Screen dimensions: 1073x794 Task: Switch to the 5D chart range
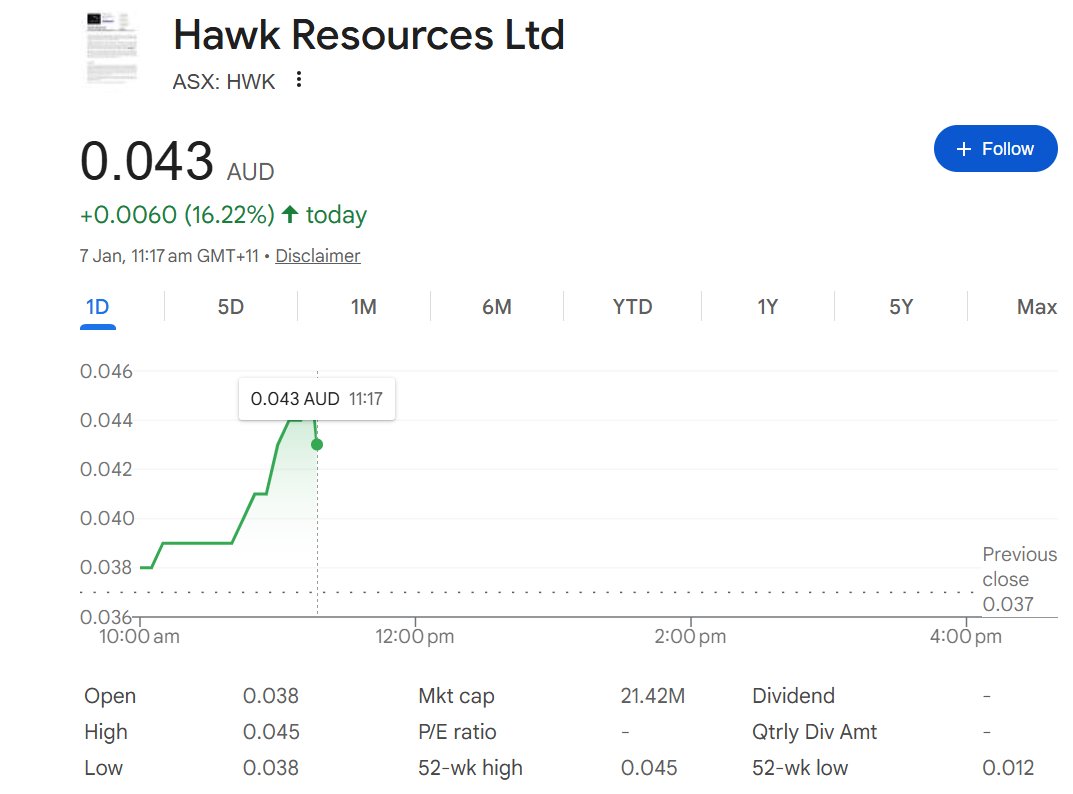click(231, 307)
